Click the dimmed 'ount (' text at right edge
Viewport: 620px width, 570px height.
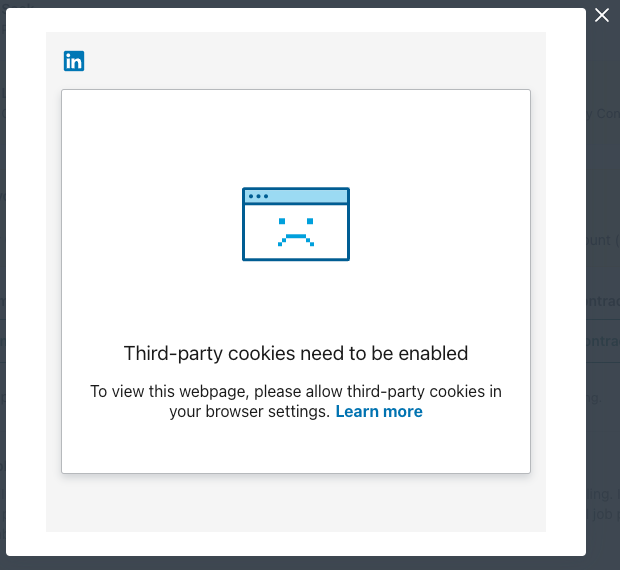coord(603,240)
